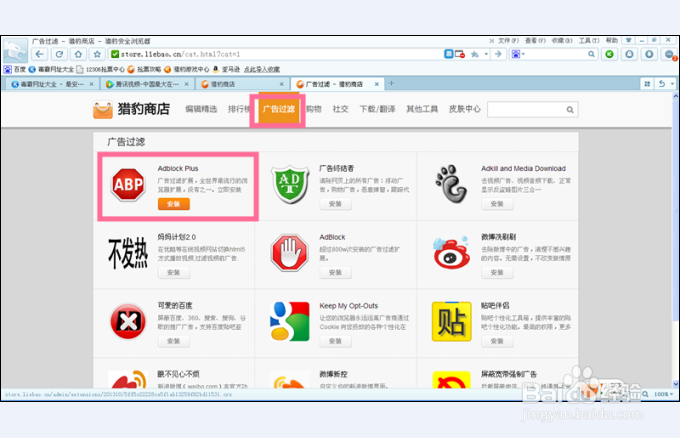Screen dimensions: 680x438
Task: Open the dropdown arrow next to the favorites star
Action: 486,54
